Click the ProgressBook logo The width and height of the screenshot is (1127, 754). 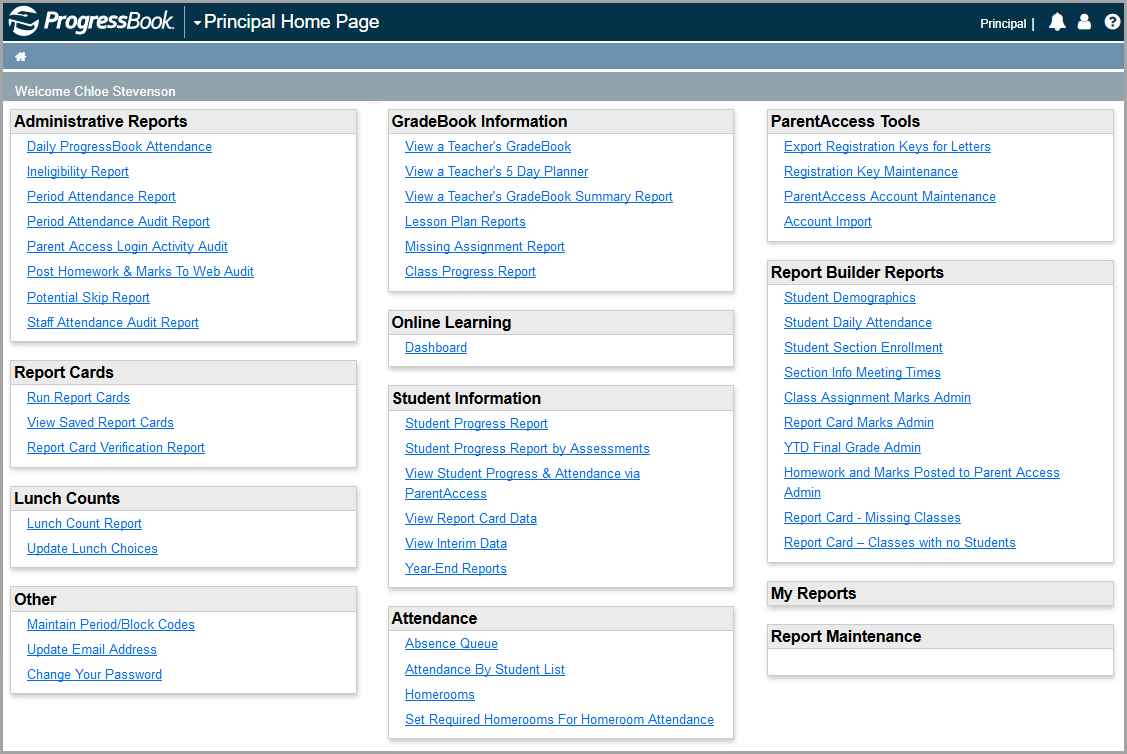coord(91,22)
